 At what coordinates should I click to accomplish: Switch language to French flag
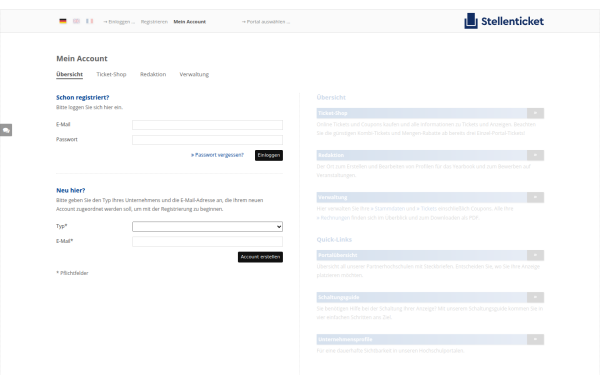tap(90, 21)
